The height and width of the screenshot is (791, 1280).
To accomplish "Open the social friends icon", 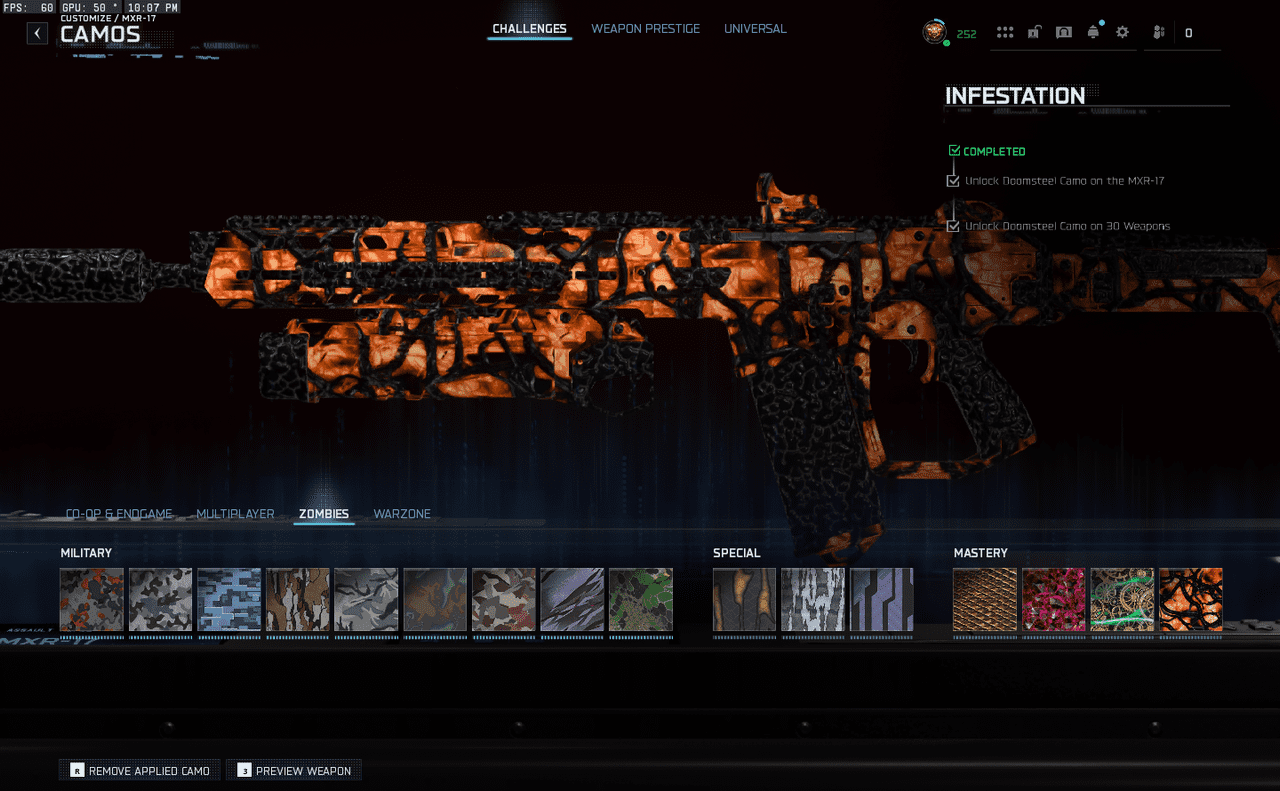I will [x=1158, y=33].
